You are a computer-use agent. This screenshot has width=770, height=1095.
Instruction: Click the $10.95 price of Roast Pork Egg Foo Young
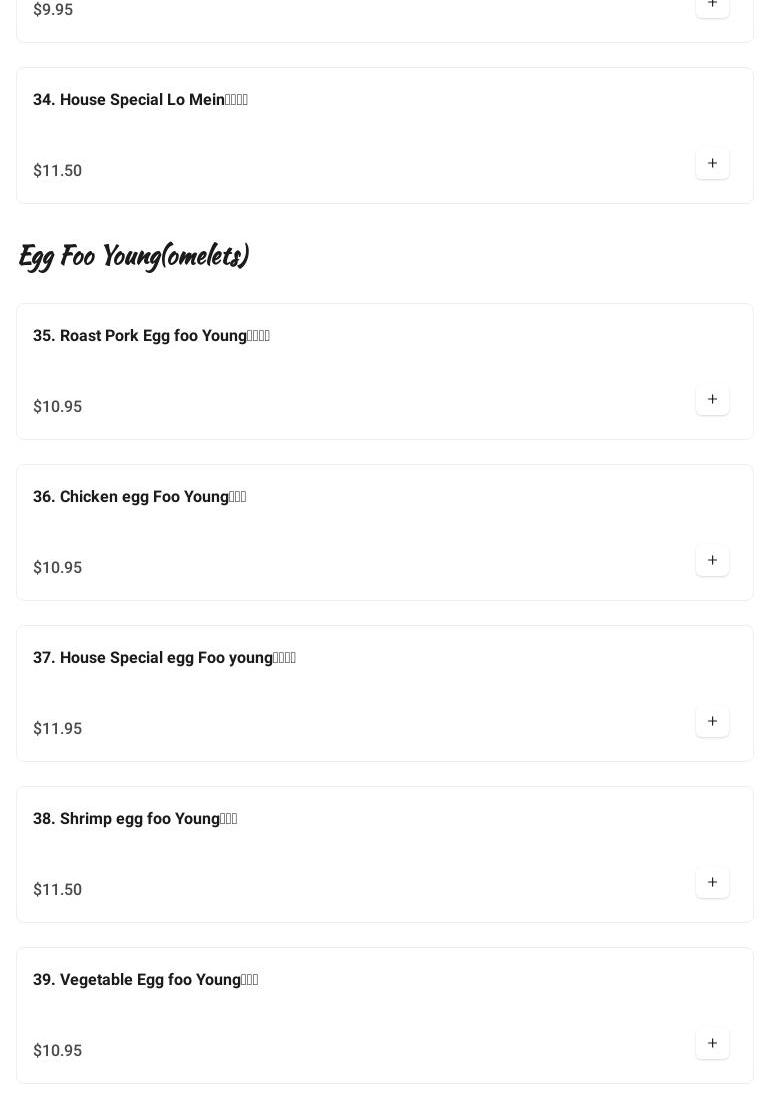[x=58, y=407]
